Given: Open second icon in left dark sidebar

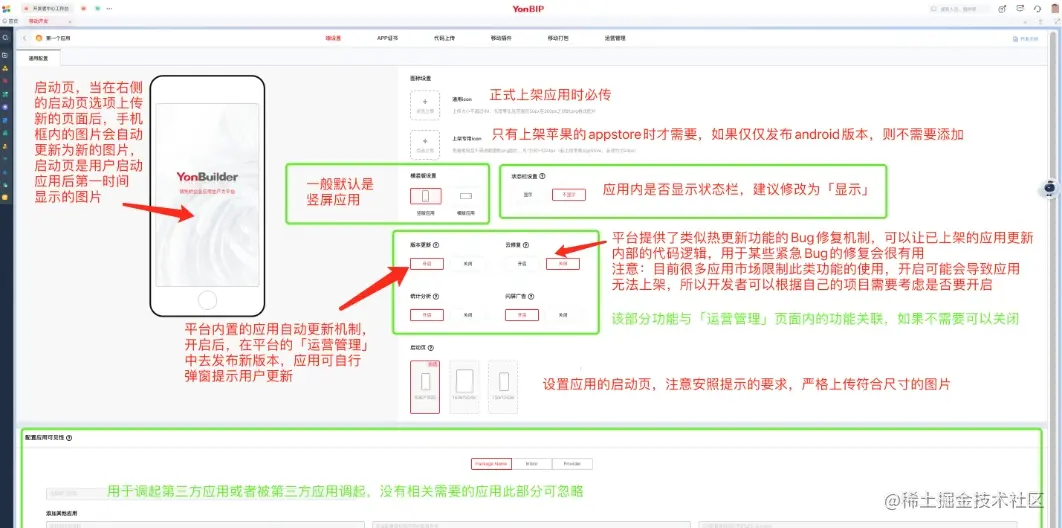Looking at the screenshot, I should (5, 56).
